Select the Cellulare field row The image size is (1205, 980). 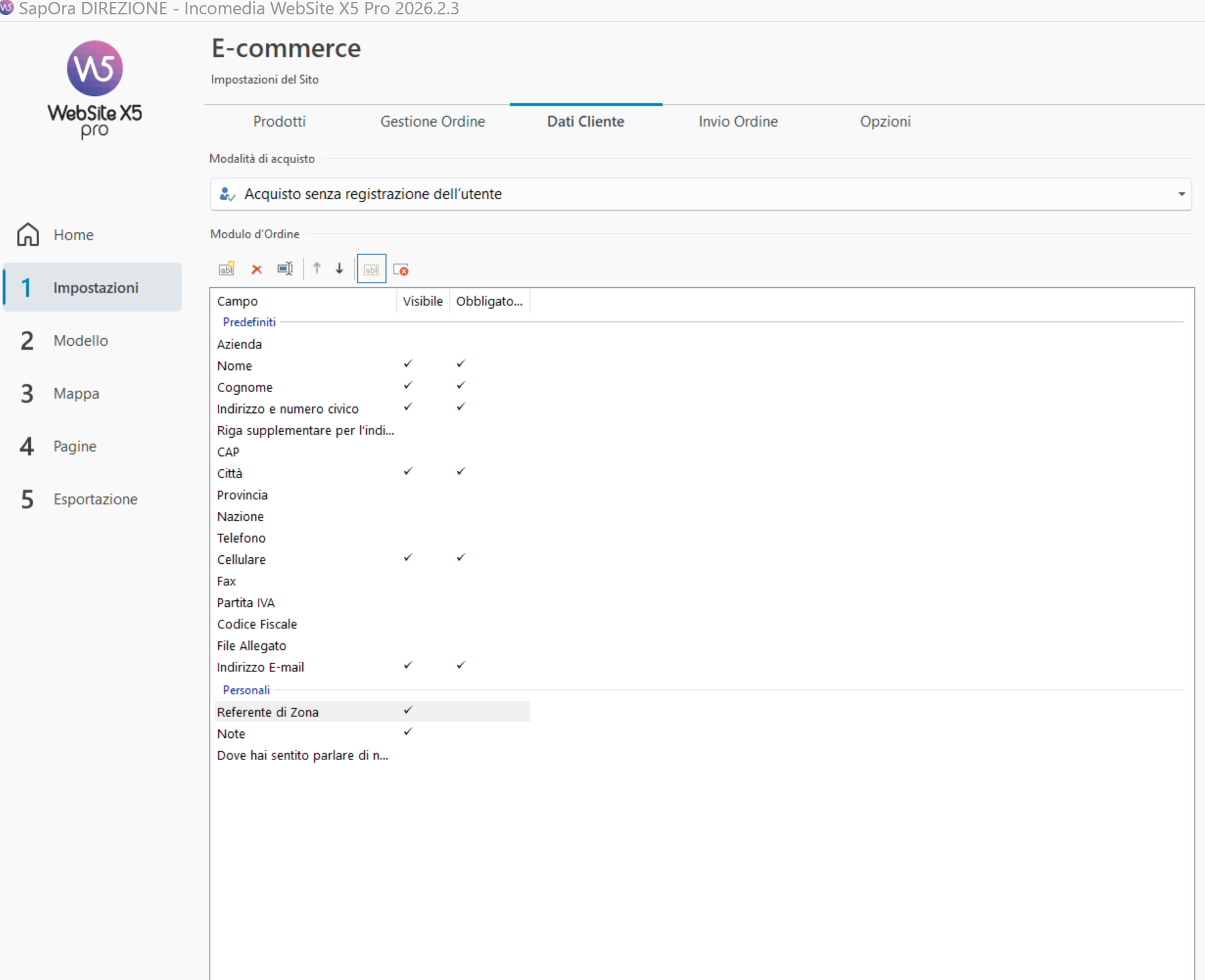coord(372,559)
